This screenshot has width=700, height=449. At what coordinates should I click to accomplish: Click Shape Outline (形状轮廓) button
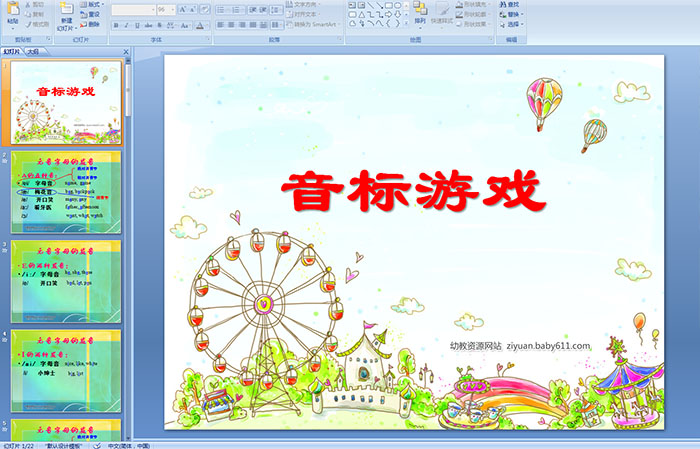click(x=473, y=14)
